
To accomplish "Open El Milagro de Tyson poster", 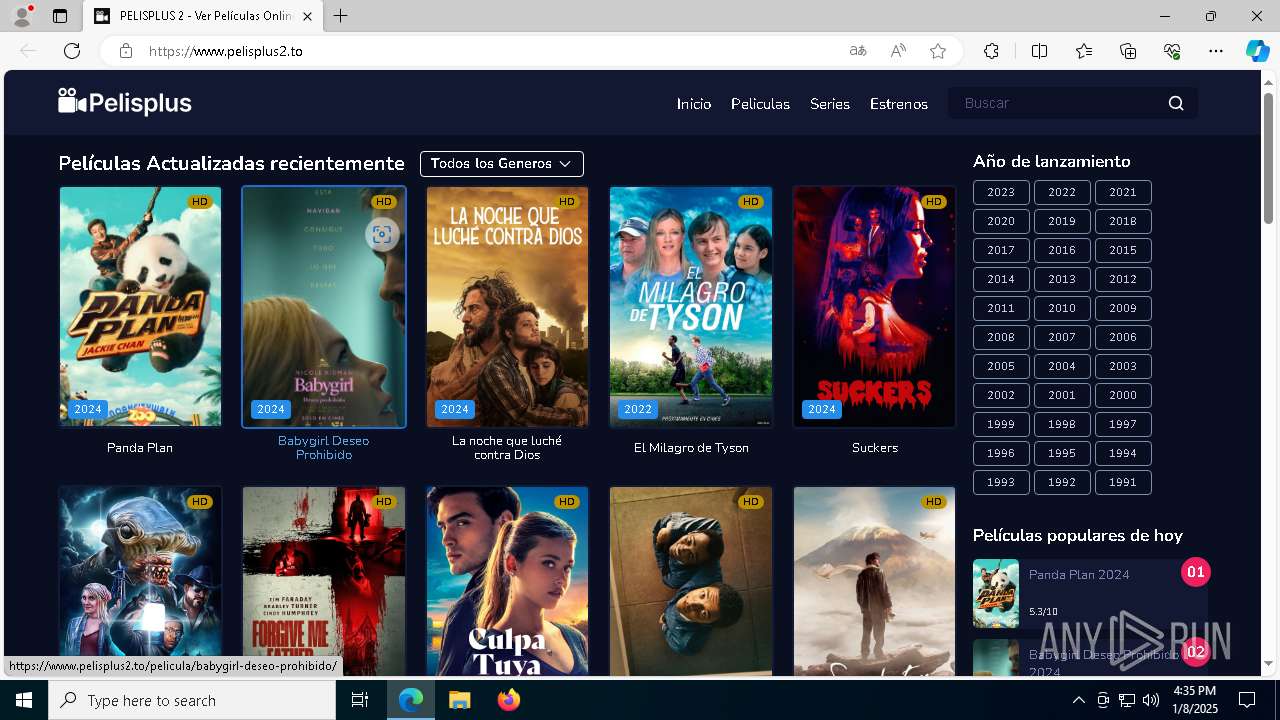I will coord(691,306).
